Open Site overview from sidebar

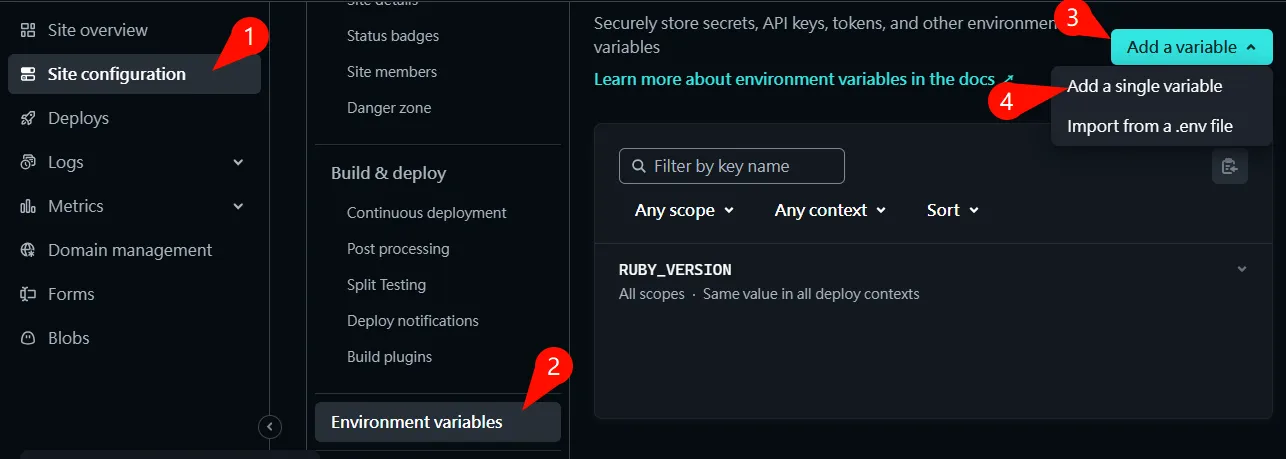pos(97,30)
